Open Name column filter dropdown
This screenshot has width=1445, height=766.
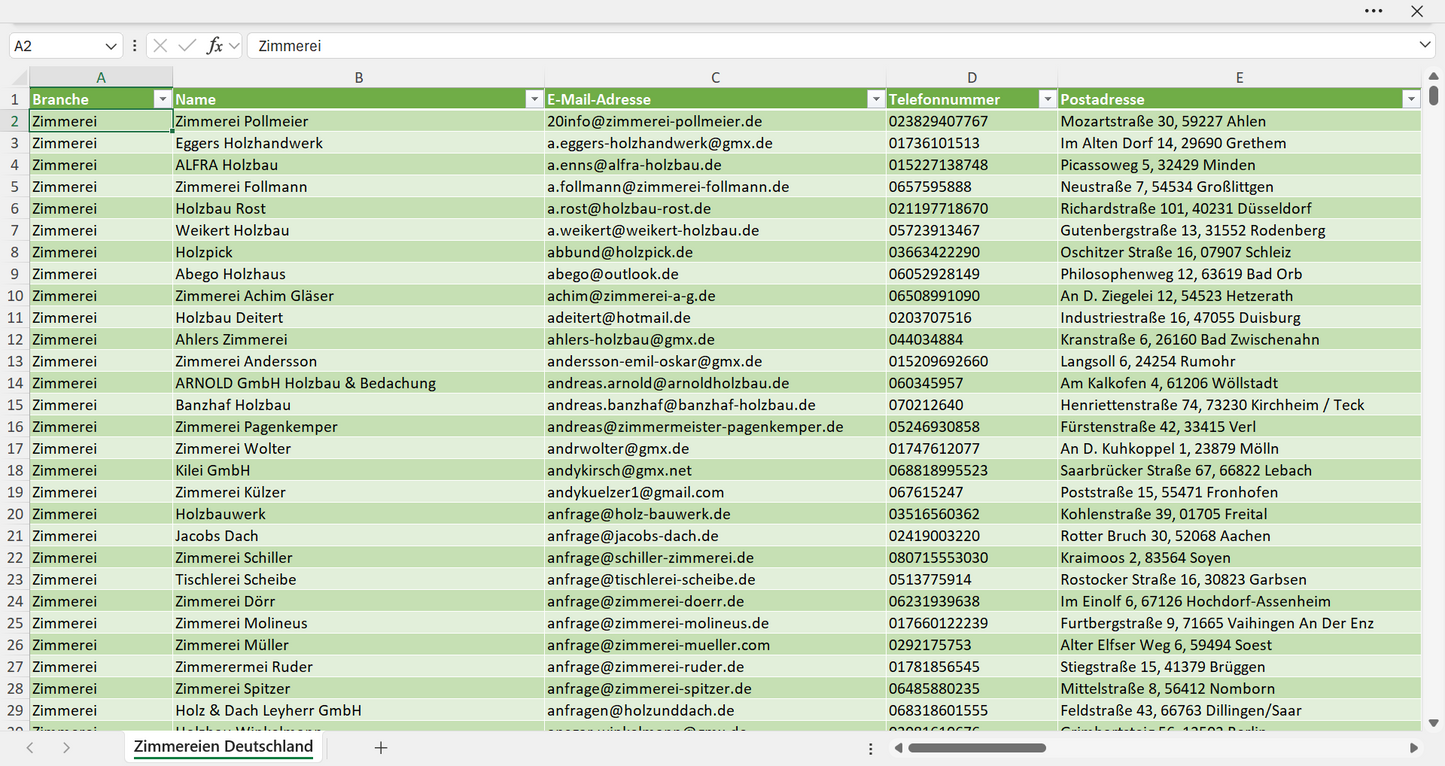pyautogui.click(x=534, y=99)
